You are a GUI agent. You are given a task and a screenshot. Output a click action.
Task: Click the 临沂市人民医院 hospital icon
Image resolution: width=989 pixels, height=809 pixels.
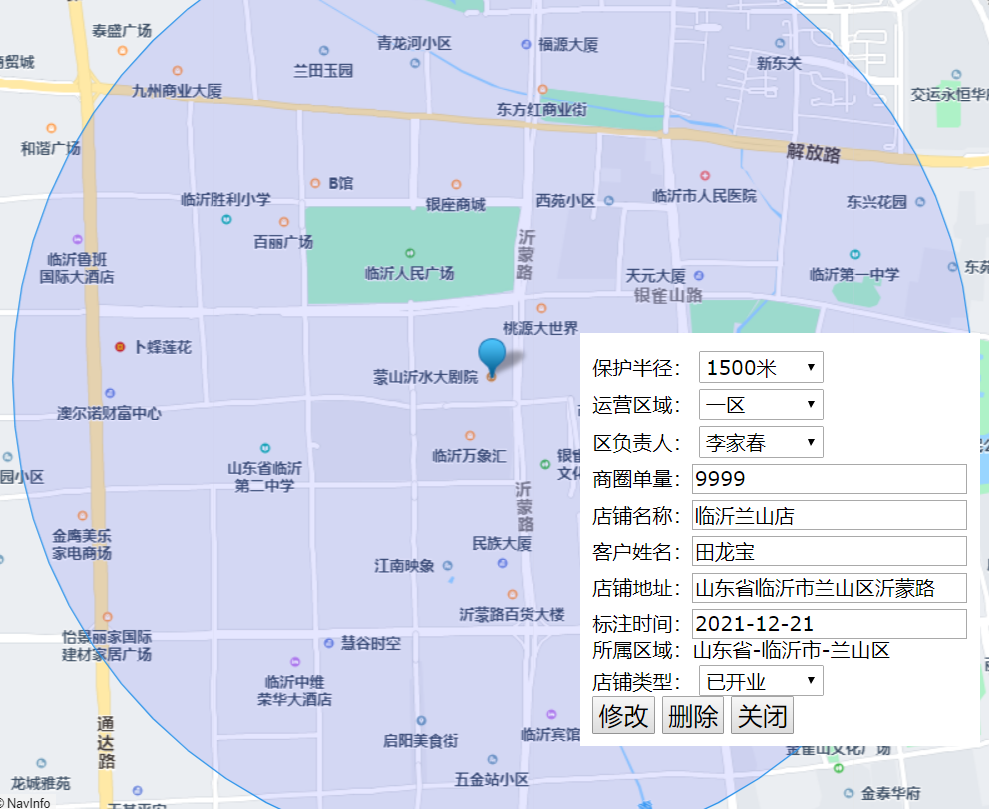(x=705, y=175)
